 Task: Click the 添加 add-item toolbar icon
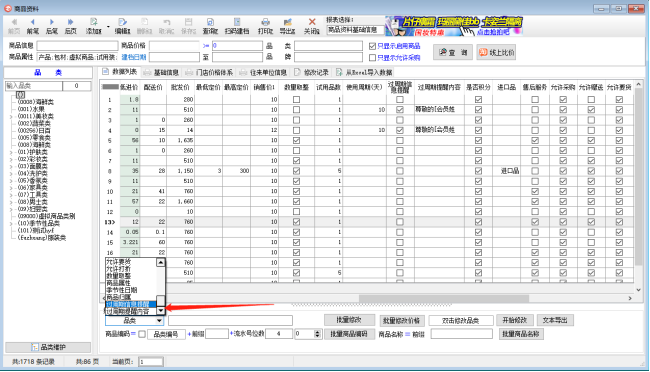(94, 22)
